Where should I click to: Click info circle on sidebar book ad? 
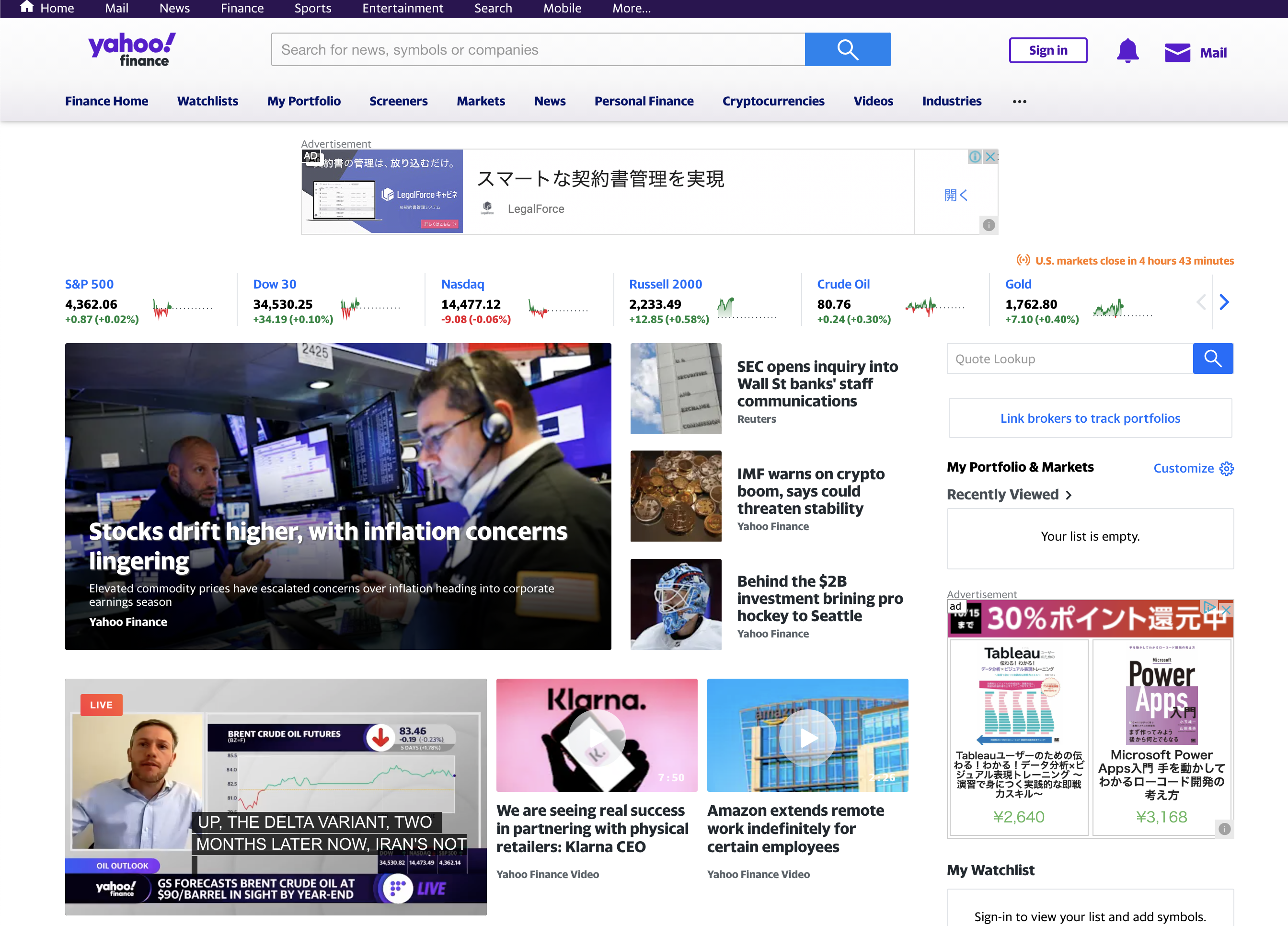1224,829
